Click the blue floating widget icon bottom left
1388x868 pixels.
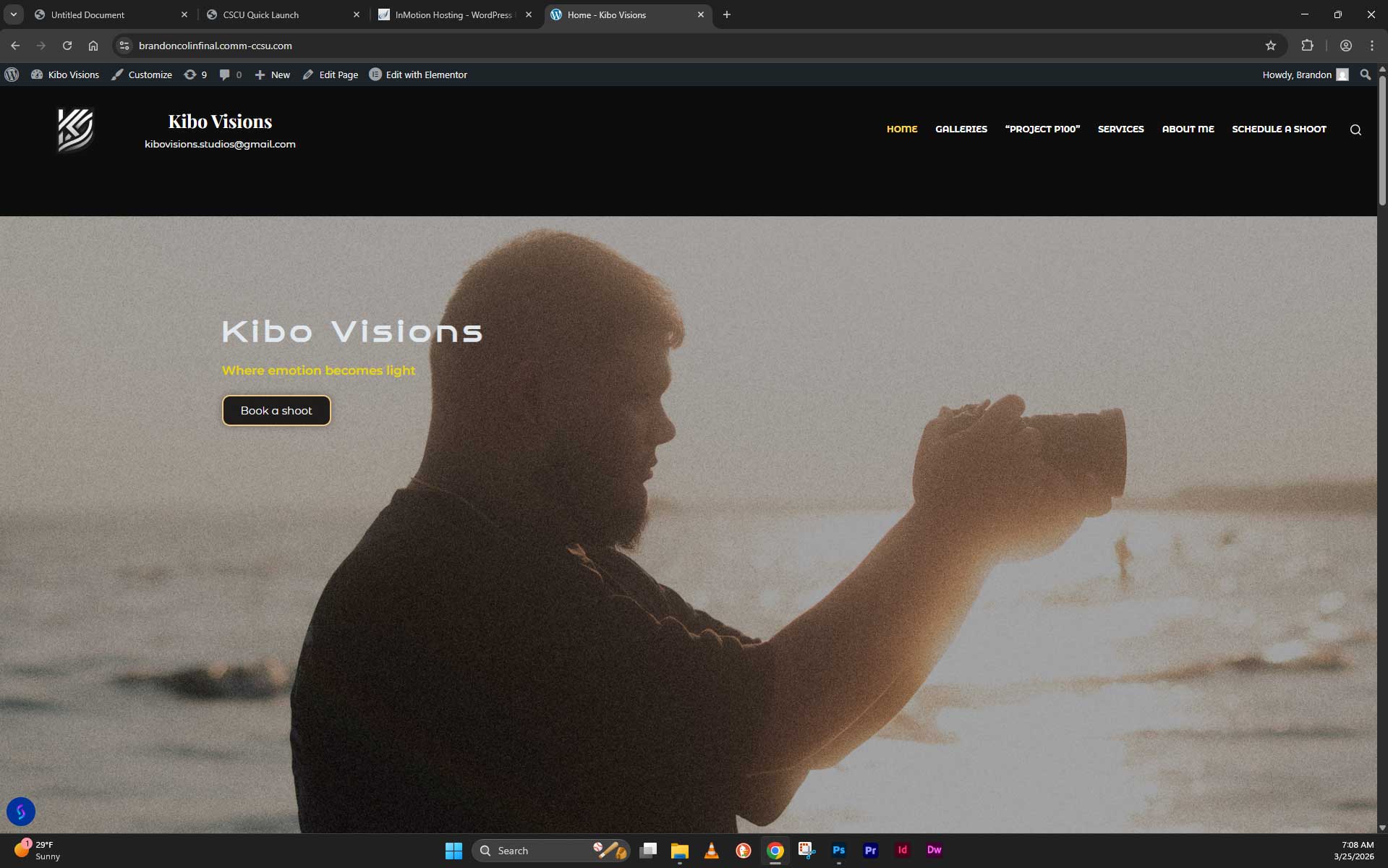pos(21,811)
